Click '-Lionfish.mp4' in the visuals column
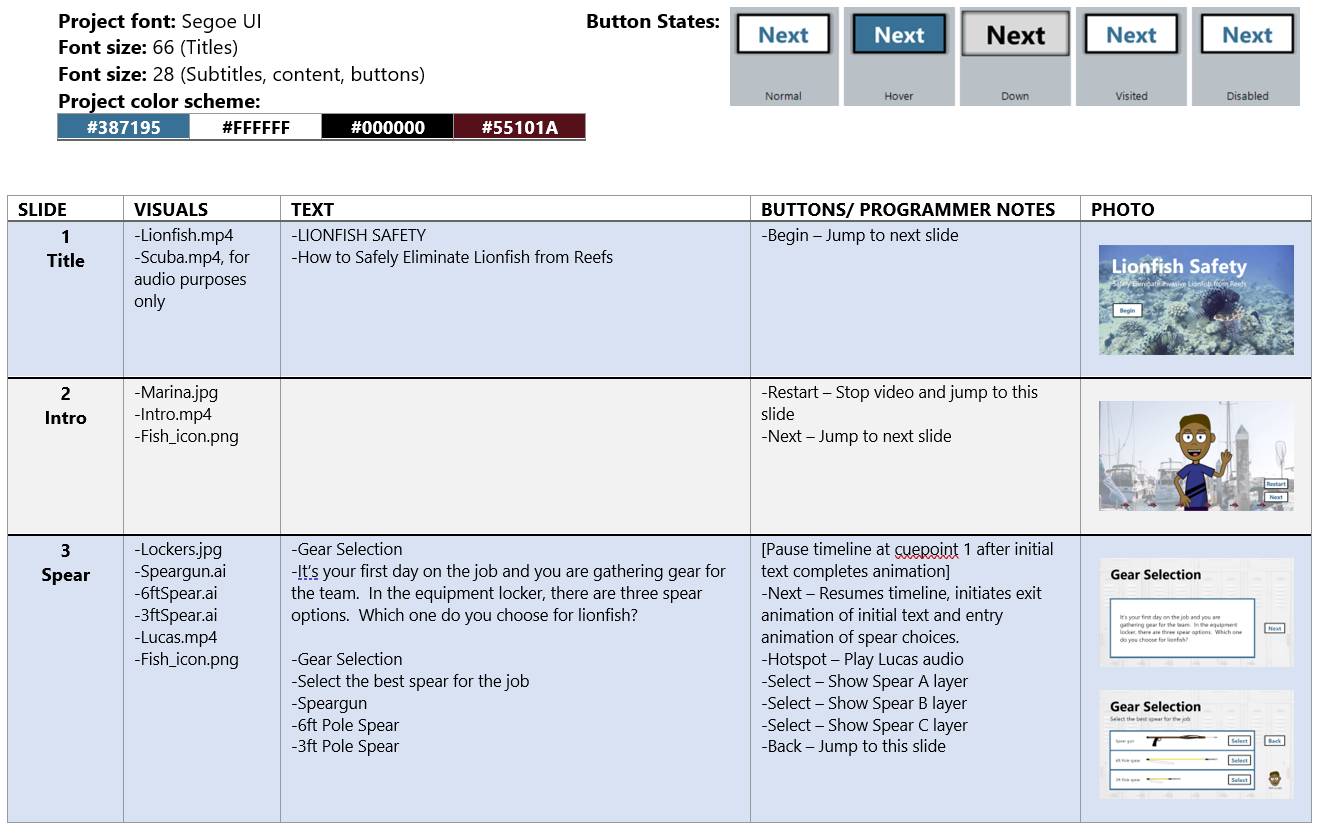This screenshot has height=826, width=1319. [x=184, y=236]
